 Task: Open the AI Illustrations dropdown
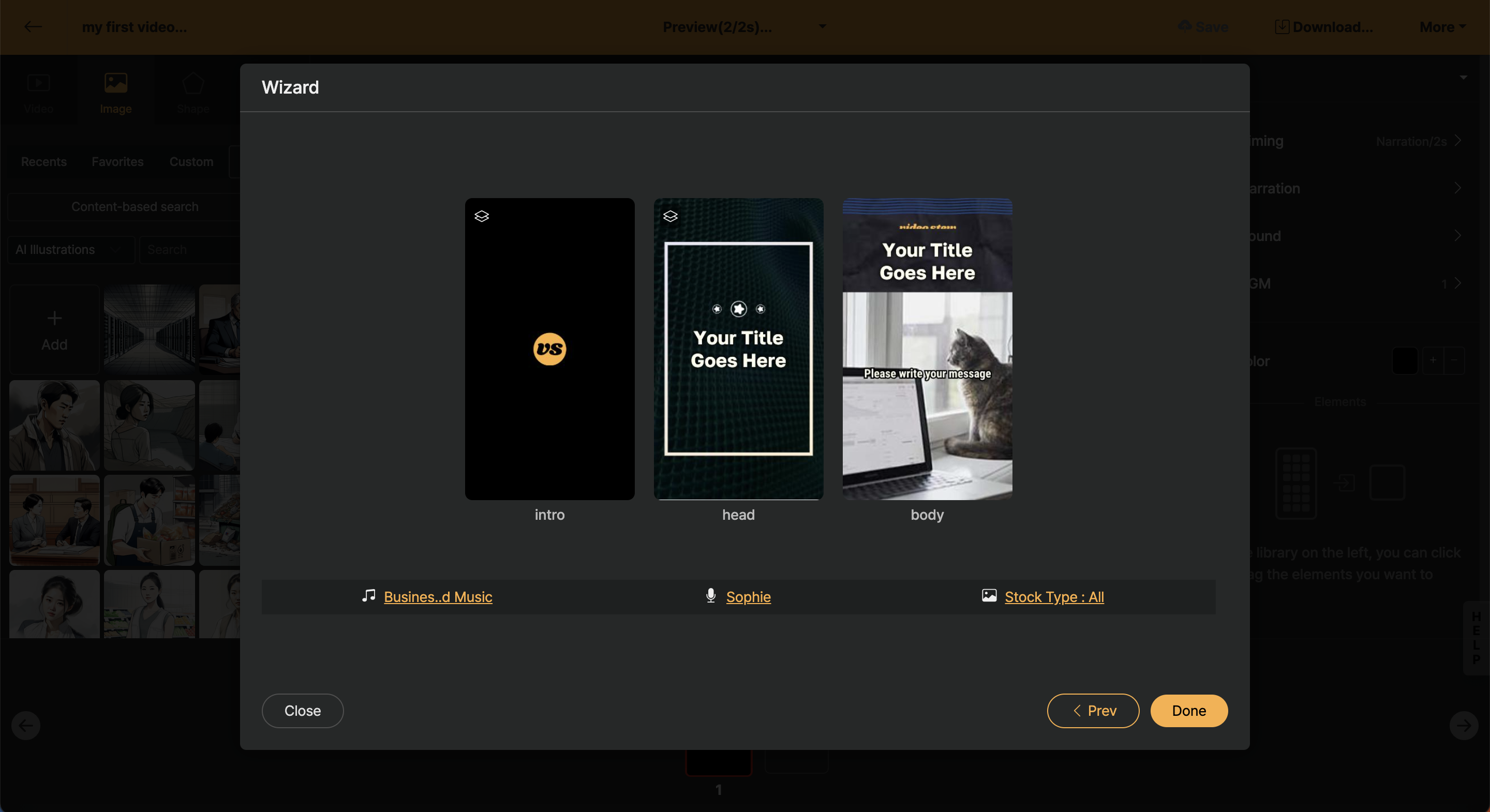(x=70, y=250)
